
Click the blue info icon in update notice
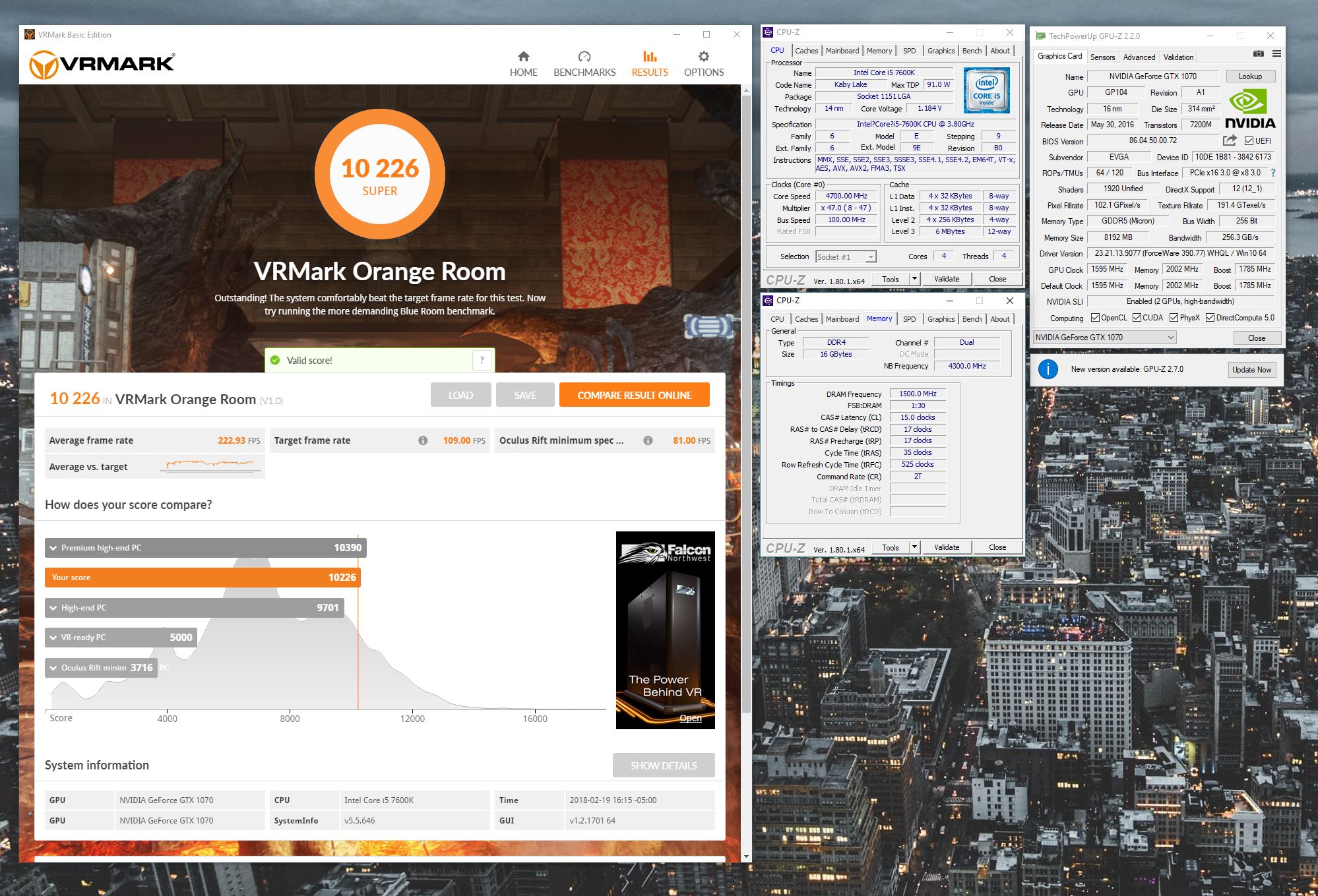tap(1048, 369)
